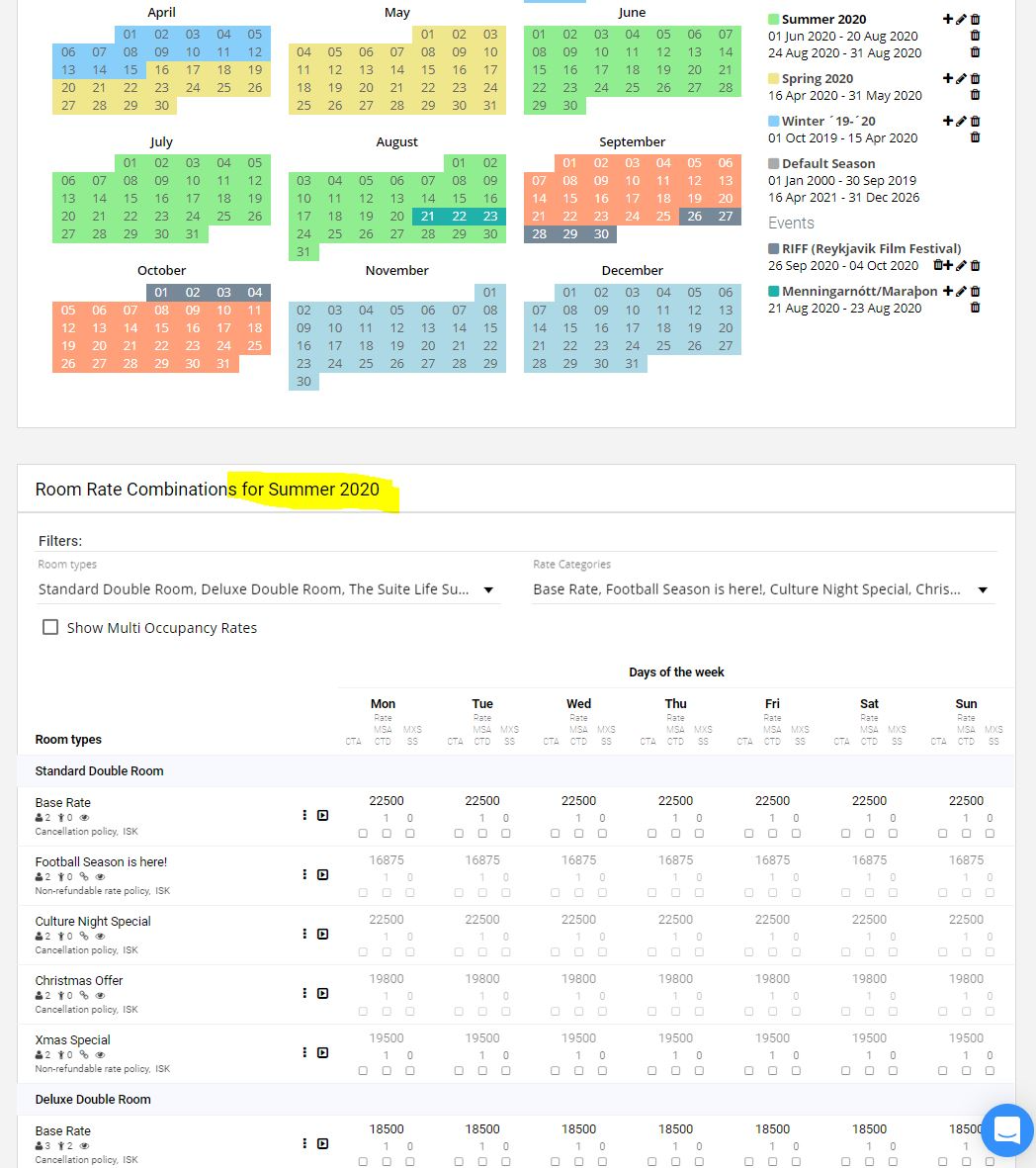This screenshot has width=1036, height=1168.
Task: Open three-dot menu for Christmas Offer
Action: (304, 993)
